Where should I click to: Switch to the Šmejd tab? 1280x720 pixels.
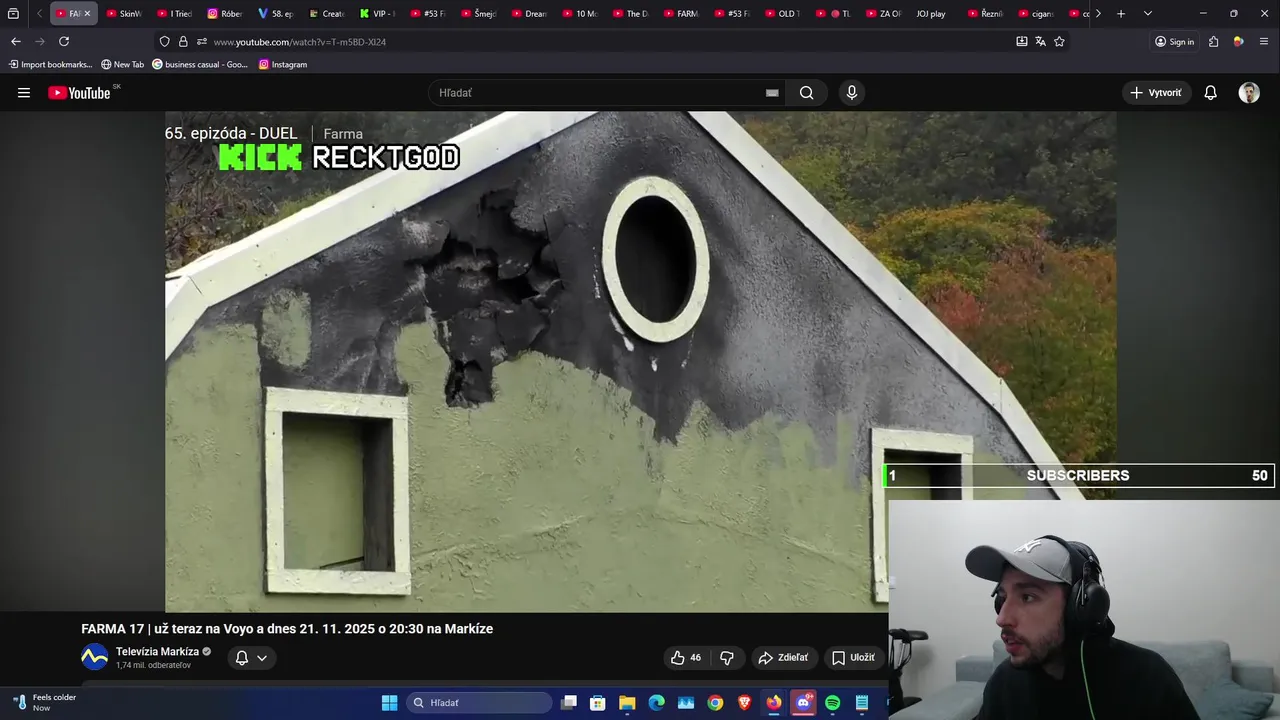[x=479, y=14]
